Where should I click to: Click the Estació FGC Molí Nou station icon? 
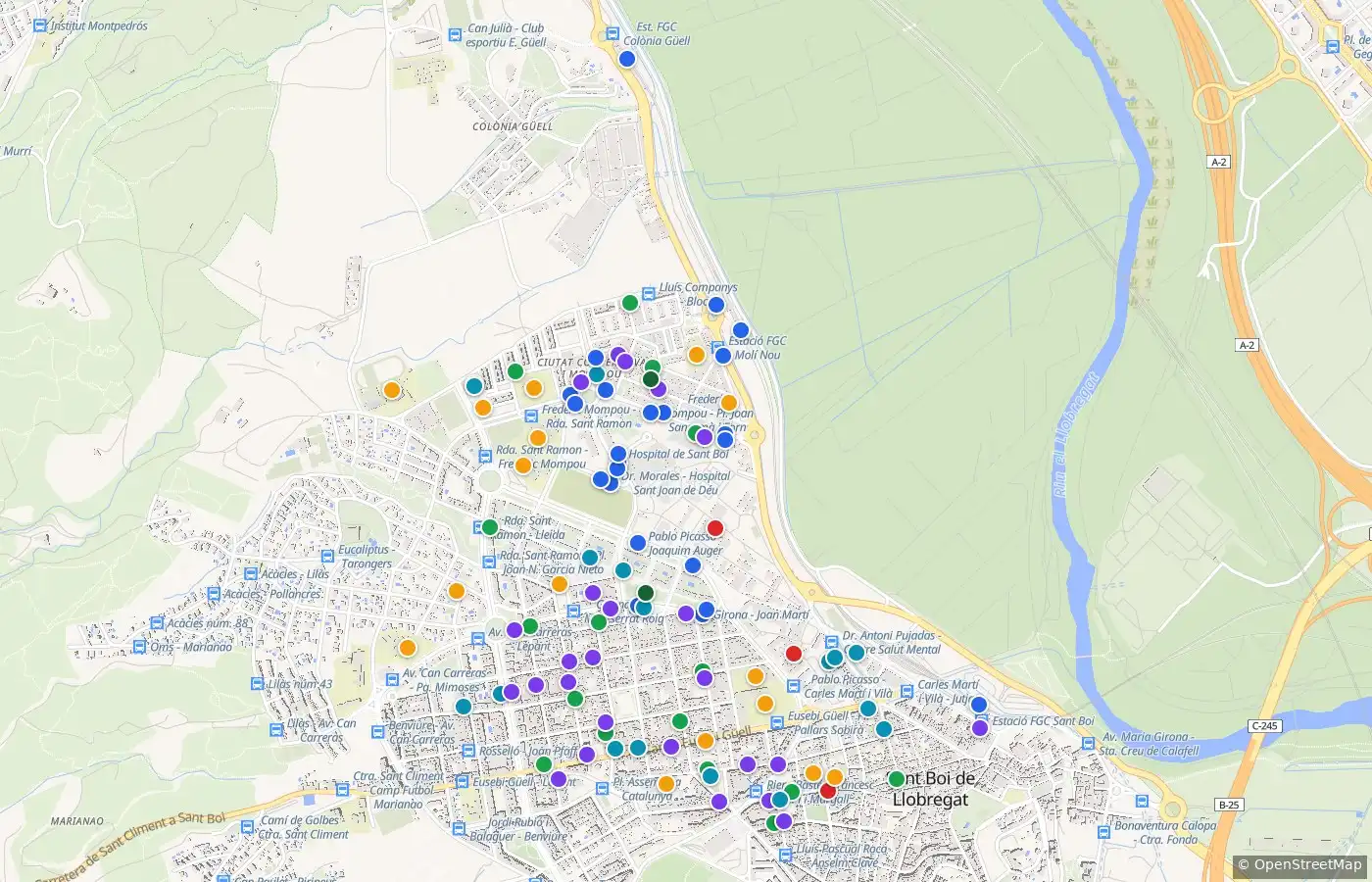pos(718,347)
